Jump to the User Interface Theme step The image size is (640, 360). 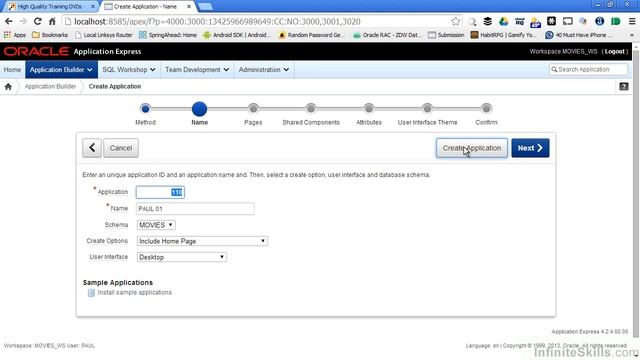click(427, 109)
